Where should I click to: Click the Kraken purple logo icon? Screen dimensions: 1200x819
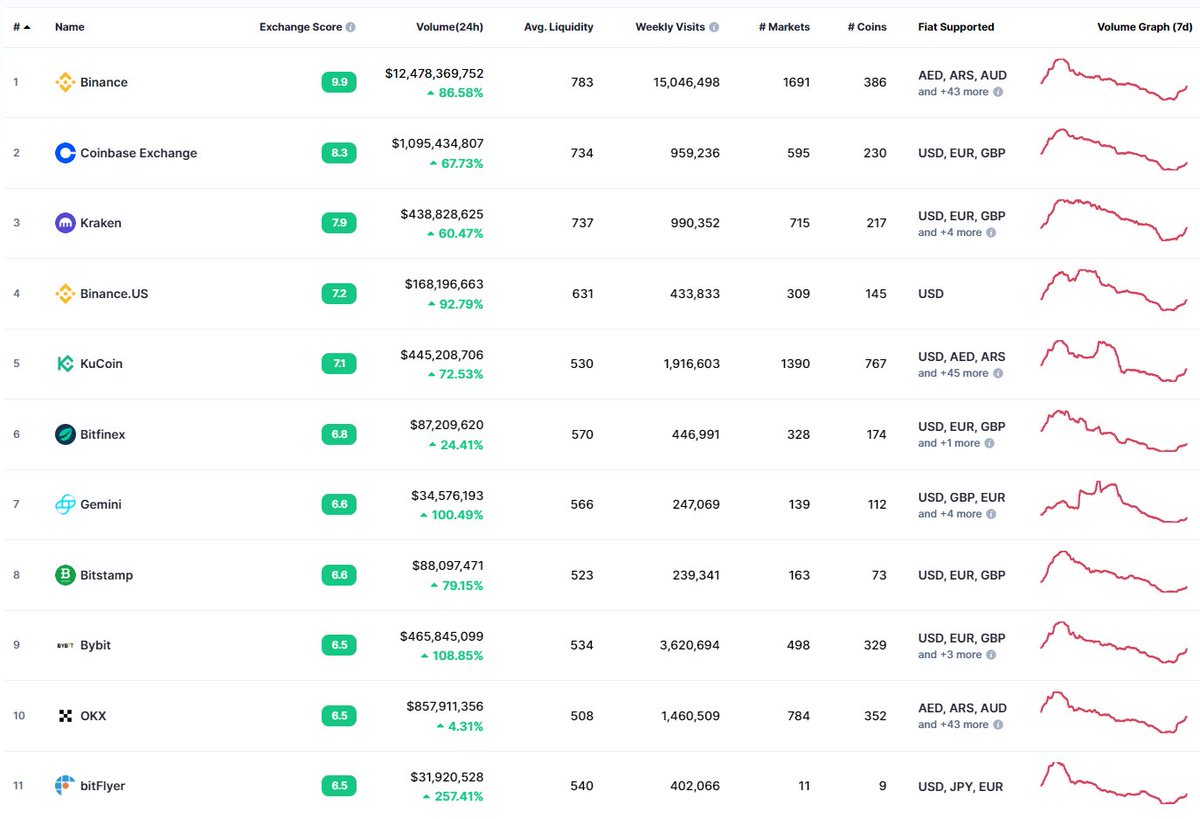pyautogui.click(x=65, y=223)
